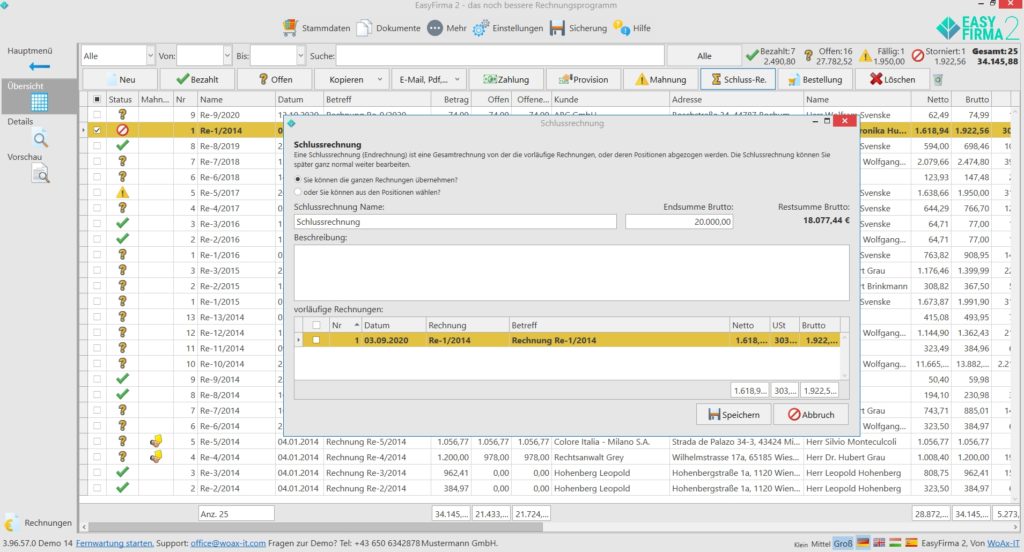This screenshot has width=1024, height=552.
Task: Open Stammdaten from the top menu
Action: click(x=317, y=28)
